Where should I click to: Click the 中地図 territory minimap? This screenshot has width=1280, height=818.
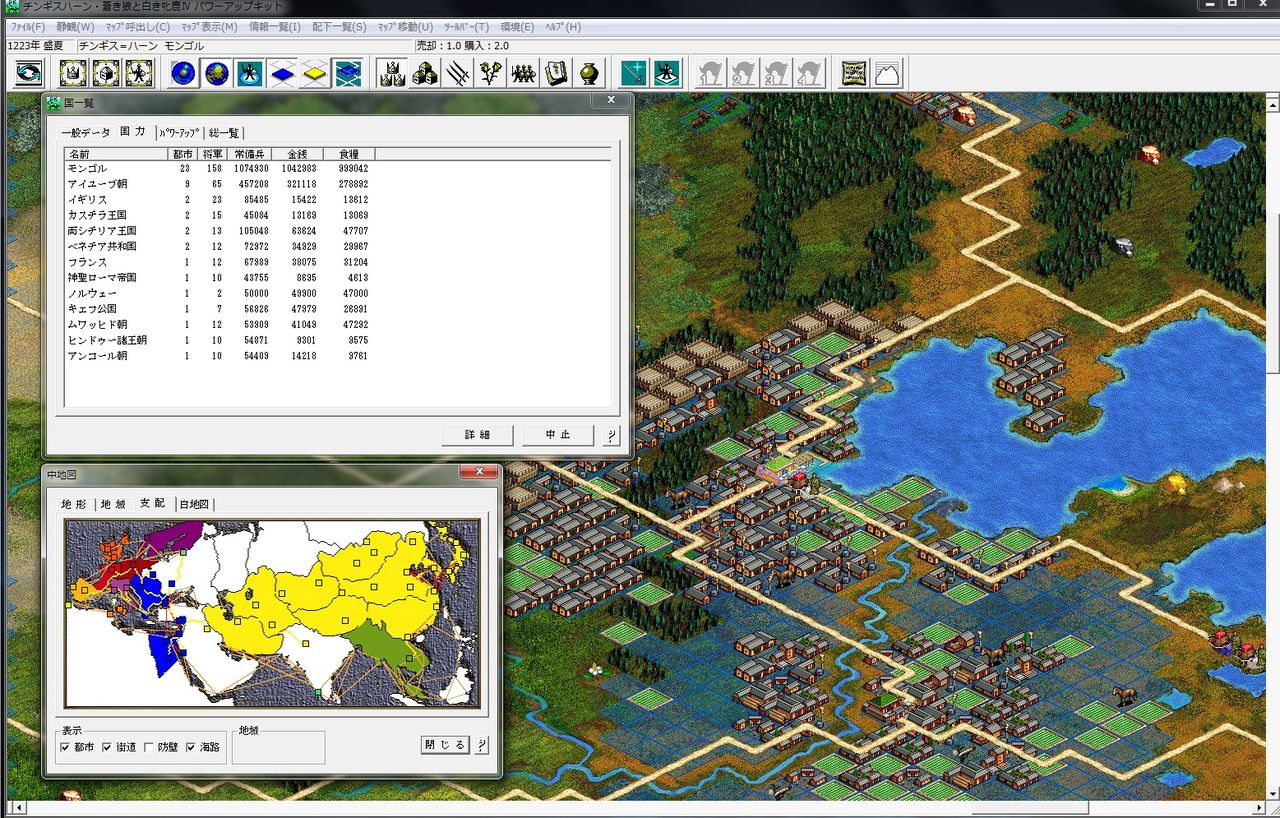272,613
